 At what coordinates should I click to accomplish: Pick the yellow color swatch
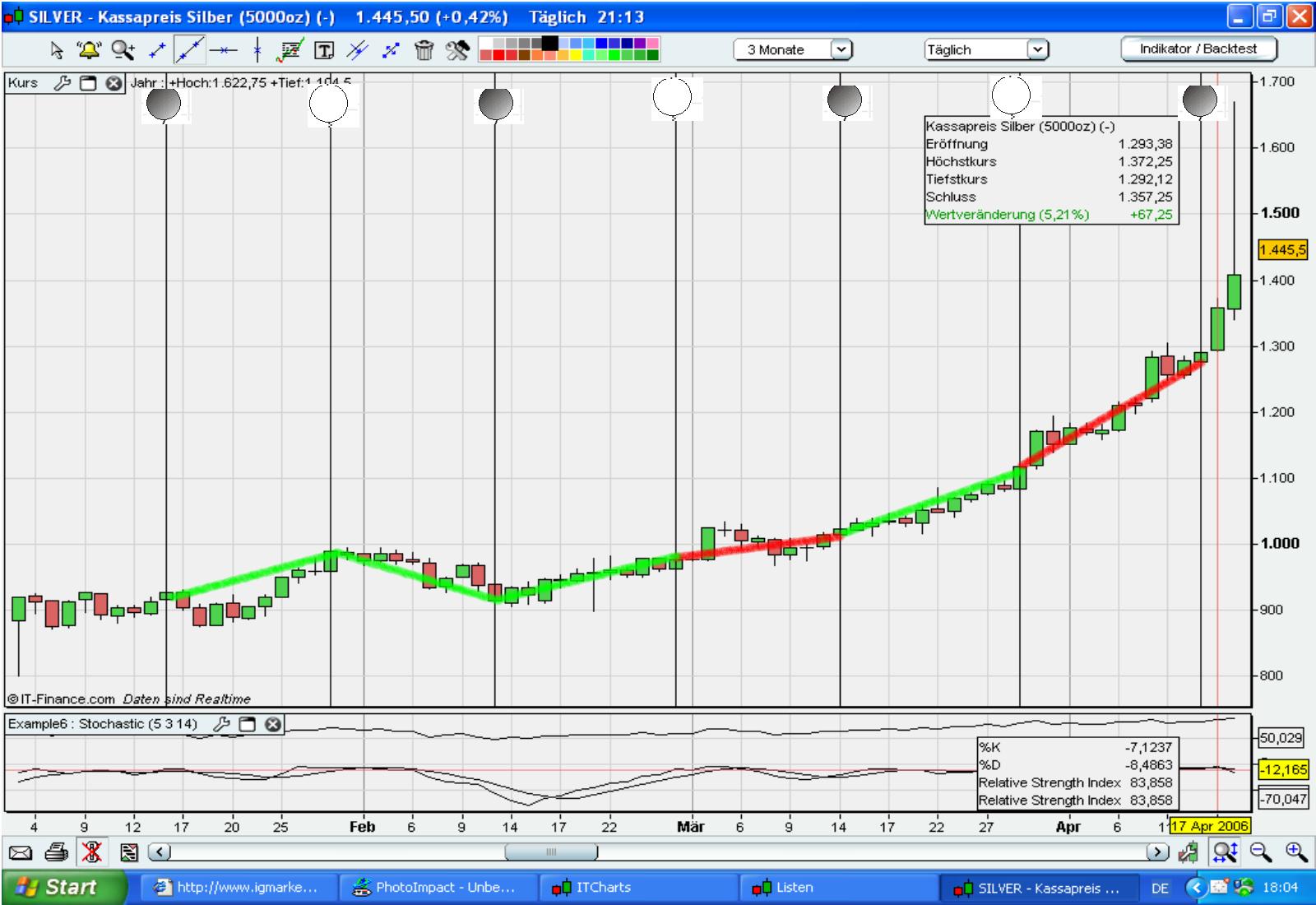(x=576, y=55)
